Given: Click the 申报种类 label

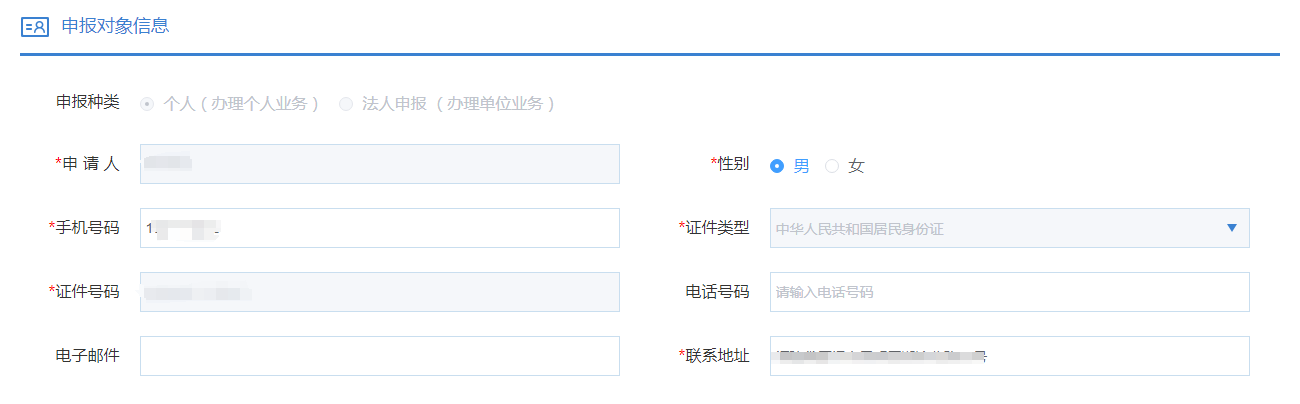Looking at the screenshot, I should (87, 103).
